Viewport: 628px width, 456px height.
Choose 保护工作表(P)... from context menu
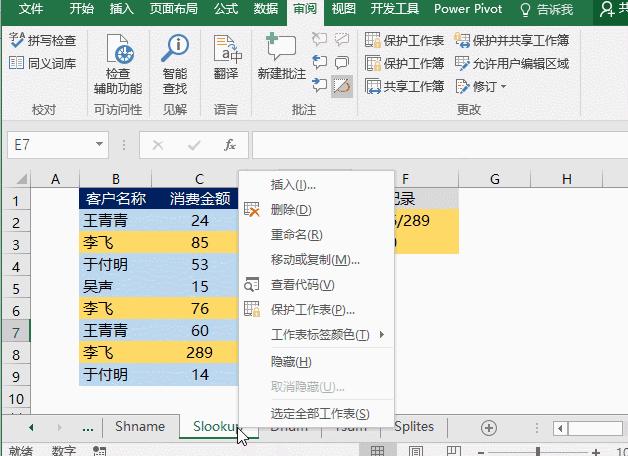click(316, 309)
